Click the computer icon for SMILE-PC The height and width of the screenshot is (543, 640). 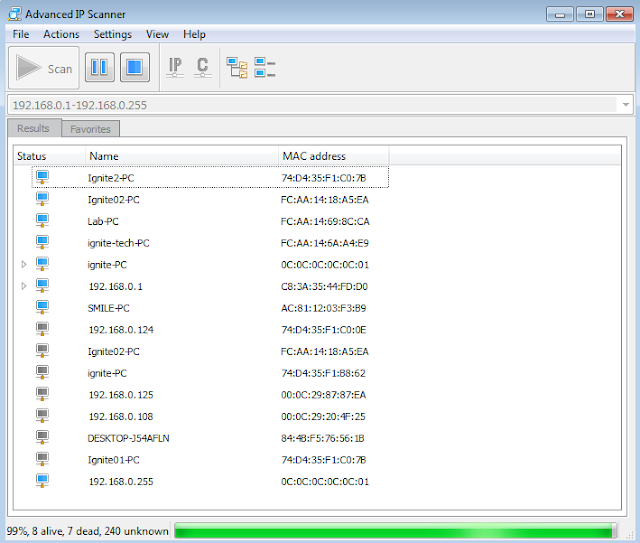42,307
